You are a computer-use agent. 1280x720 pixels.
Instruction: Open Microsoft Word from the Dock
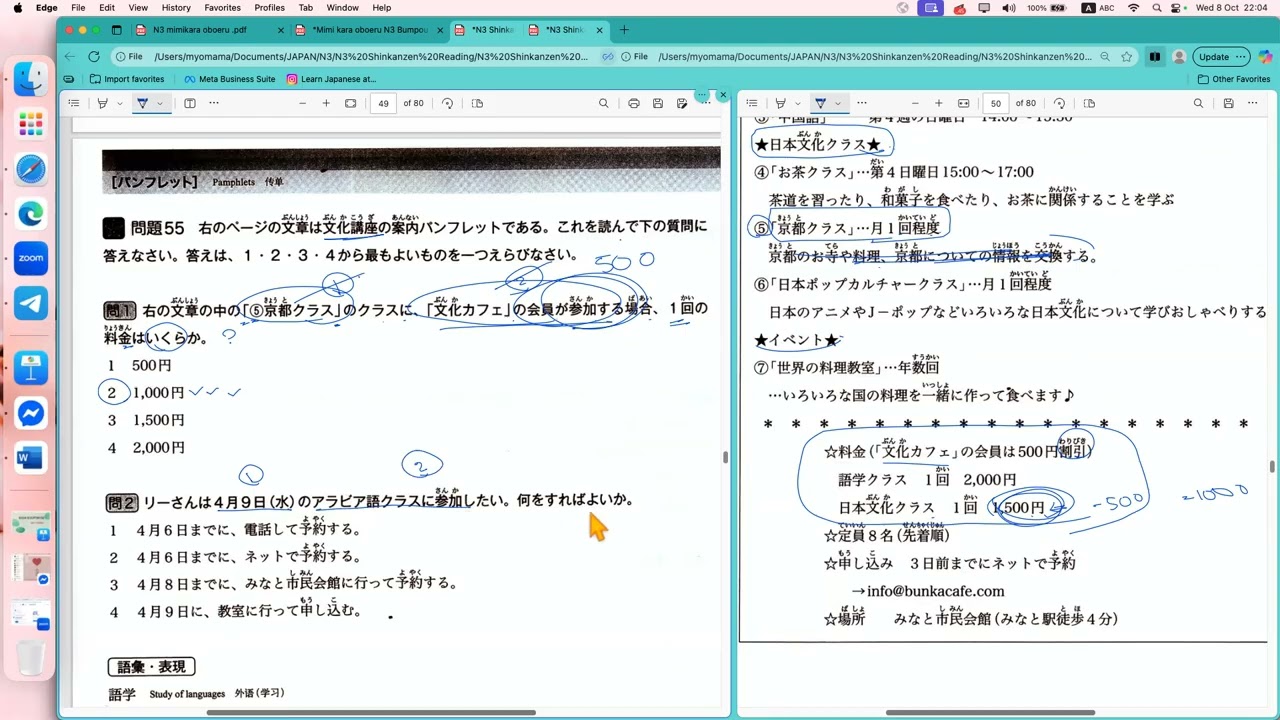[30, 459]
